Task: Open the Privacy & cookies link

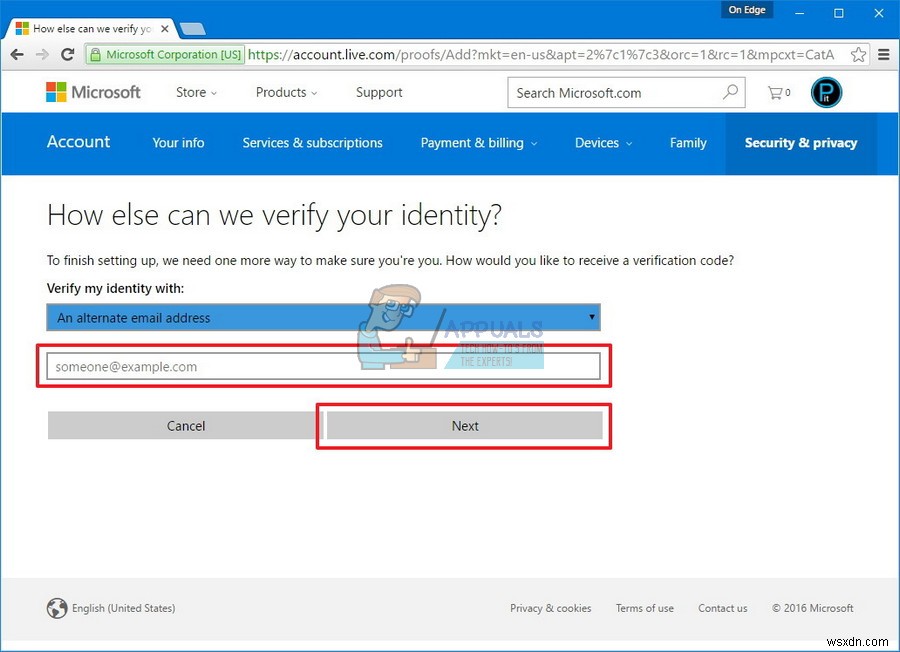Action: click(x=551, y=608)
